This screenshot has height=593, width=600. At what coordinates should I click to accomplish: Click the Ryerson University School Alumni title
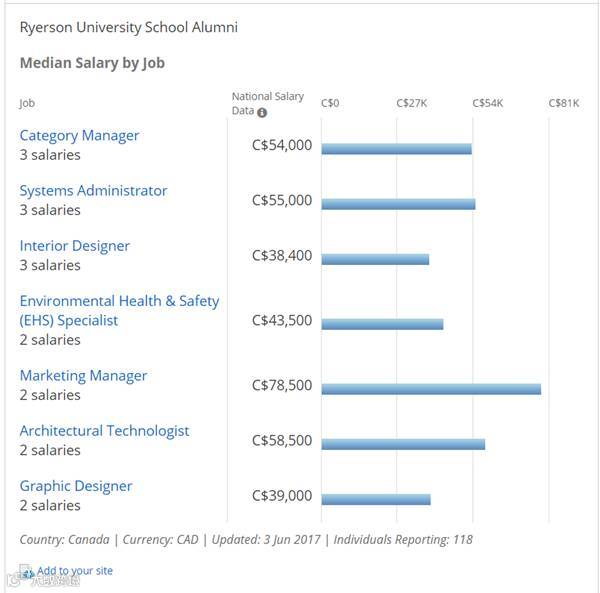(x=129, y=28)
